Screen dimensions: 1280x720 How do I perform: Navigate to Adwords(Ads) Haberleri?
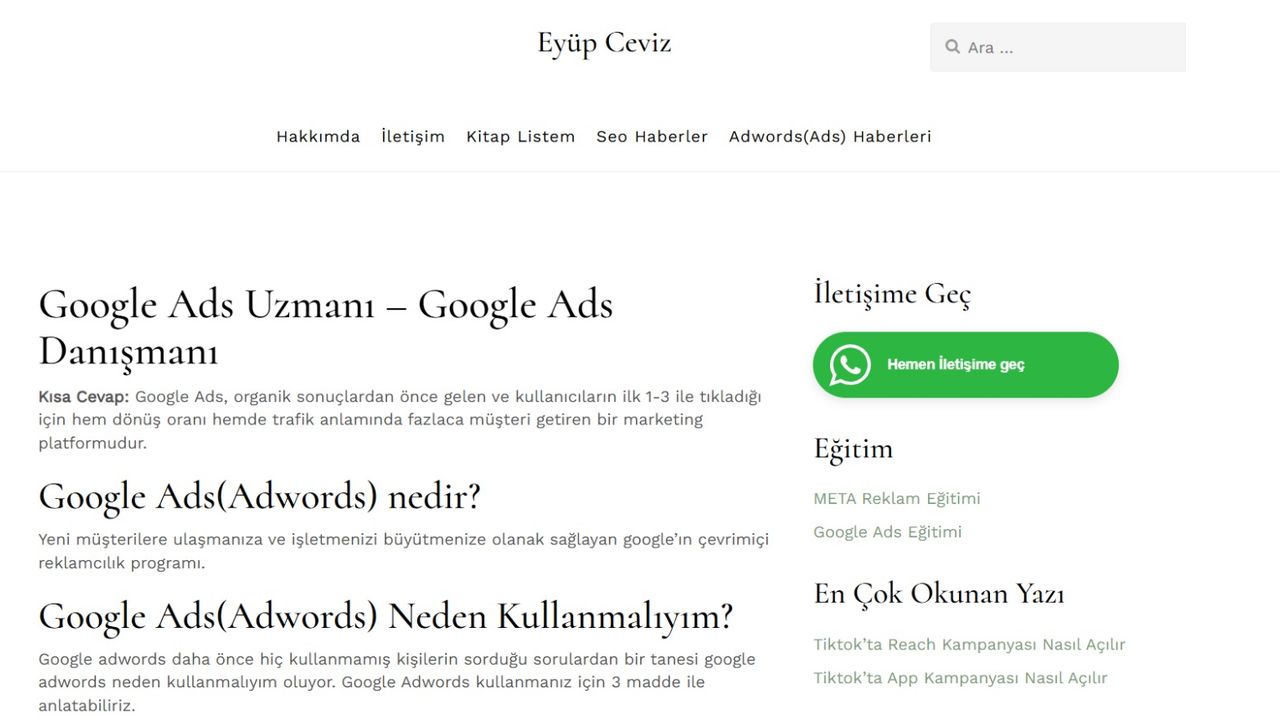[830, 137]
